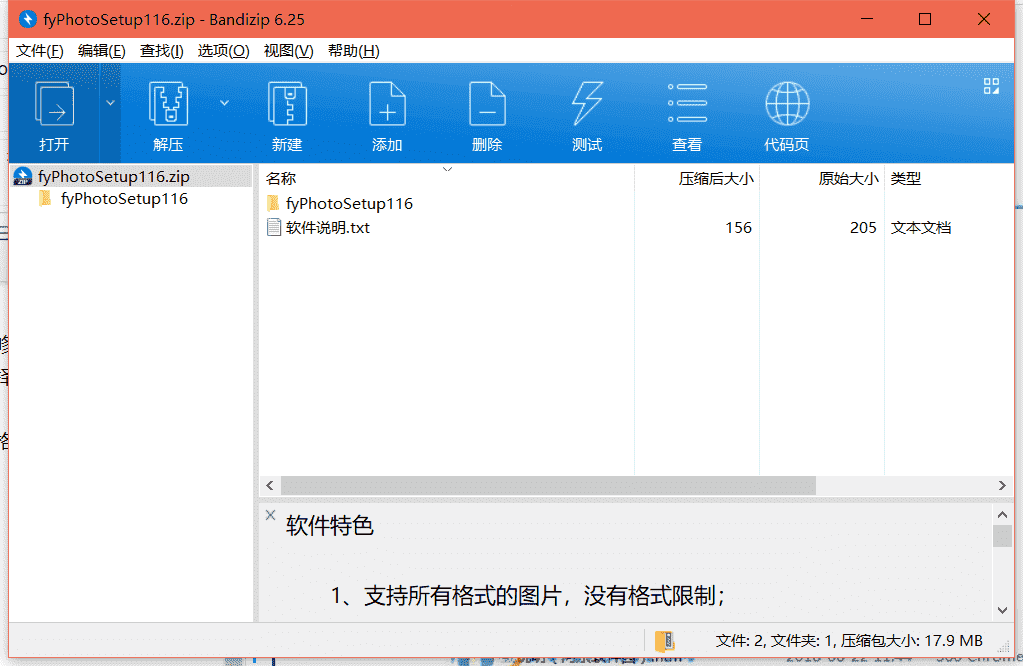1023x666 pixels.
Task: Close the comment preview pane with X
Action: [271, 515]
